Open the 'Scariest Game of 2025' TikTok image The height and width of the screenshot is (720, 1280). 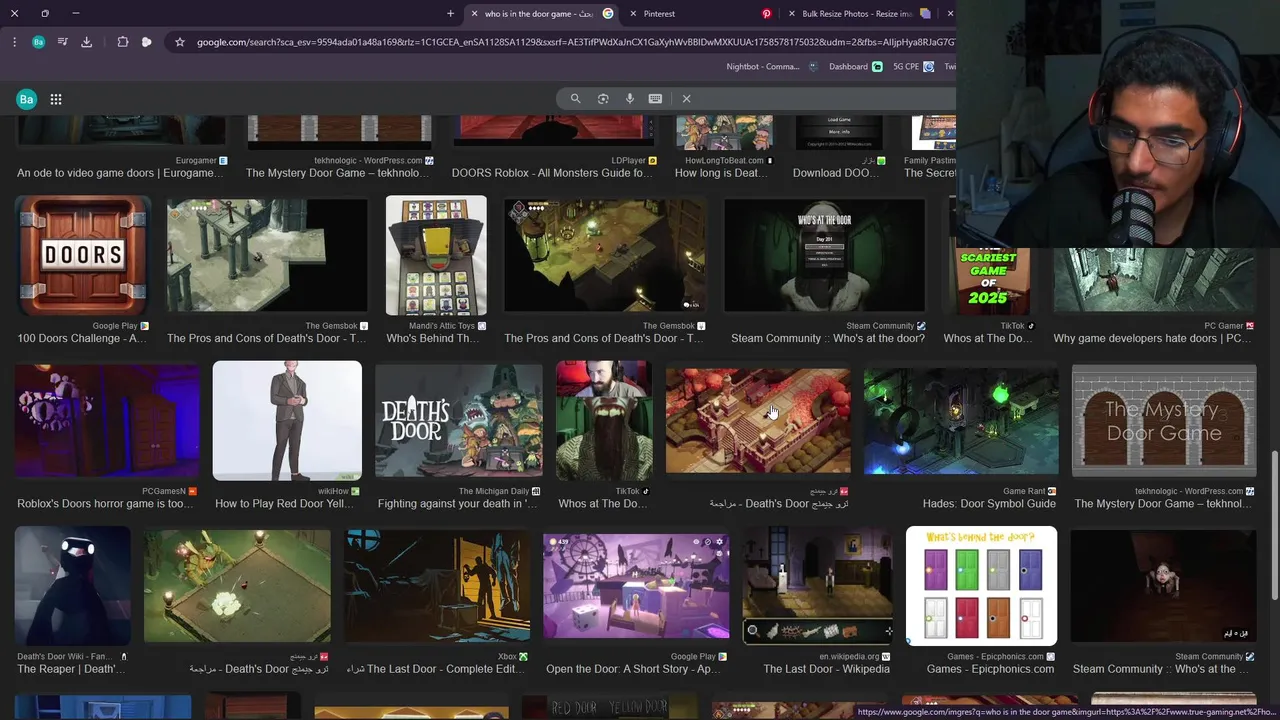point(990,281)
